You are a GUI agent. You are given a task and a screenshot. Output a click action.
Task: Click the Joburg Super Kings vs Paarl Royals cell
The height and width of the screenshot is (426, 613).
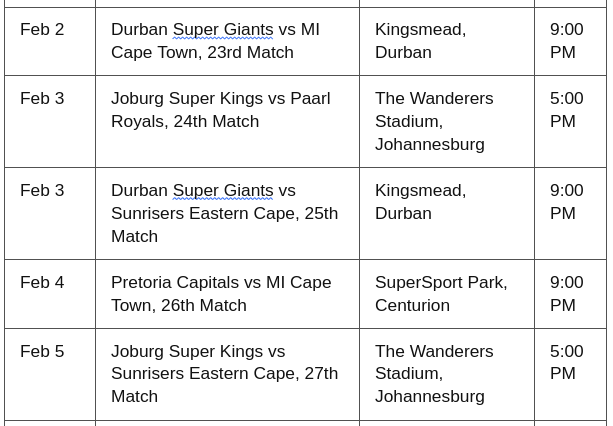pyautogui.click(x=228, y=122)
